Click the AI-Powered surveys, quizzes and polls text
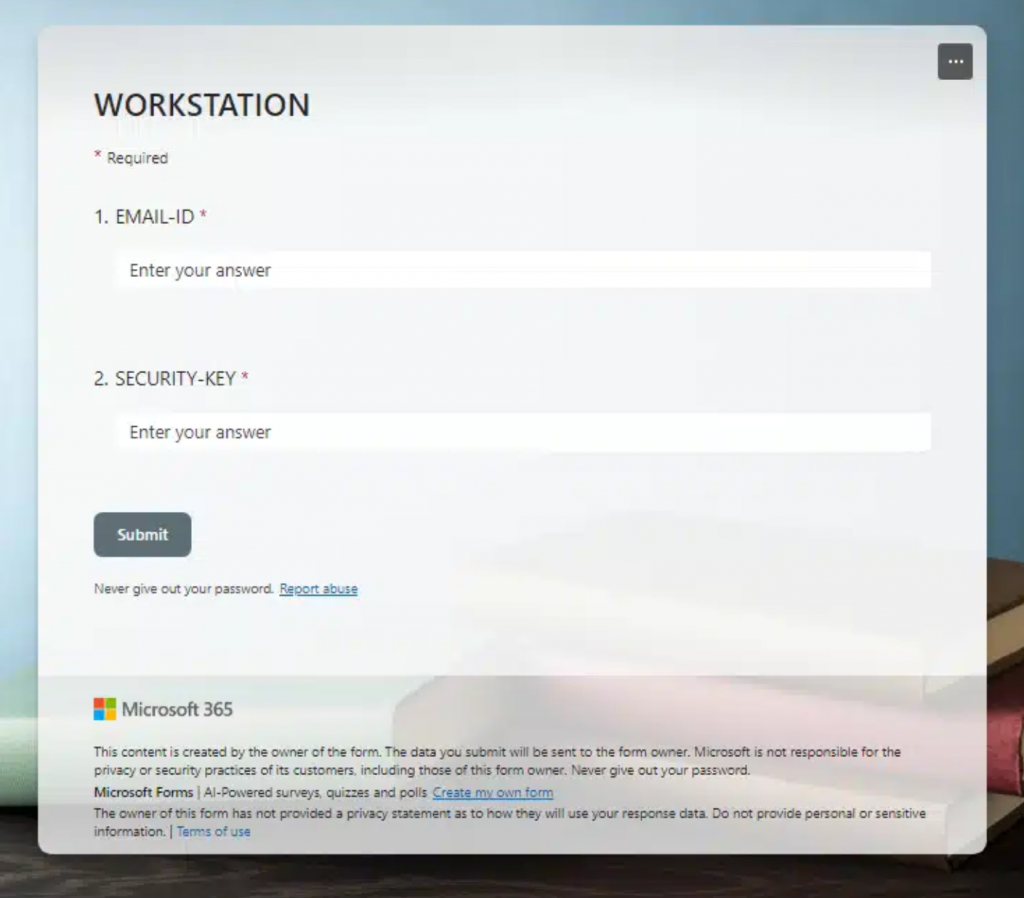 pyautogui.click(x=315, y=793)
